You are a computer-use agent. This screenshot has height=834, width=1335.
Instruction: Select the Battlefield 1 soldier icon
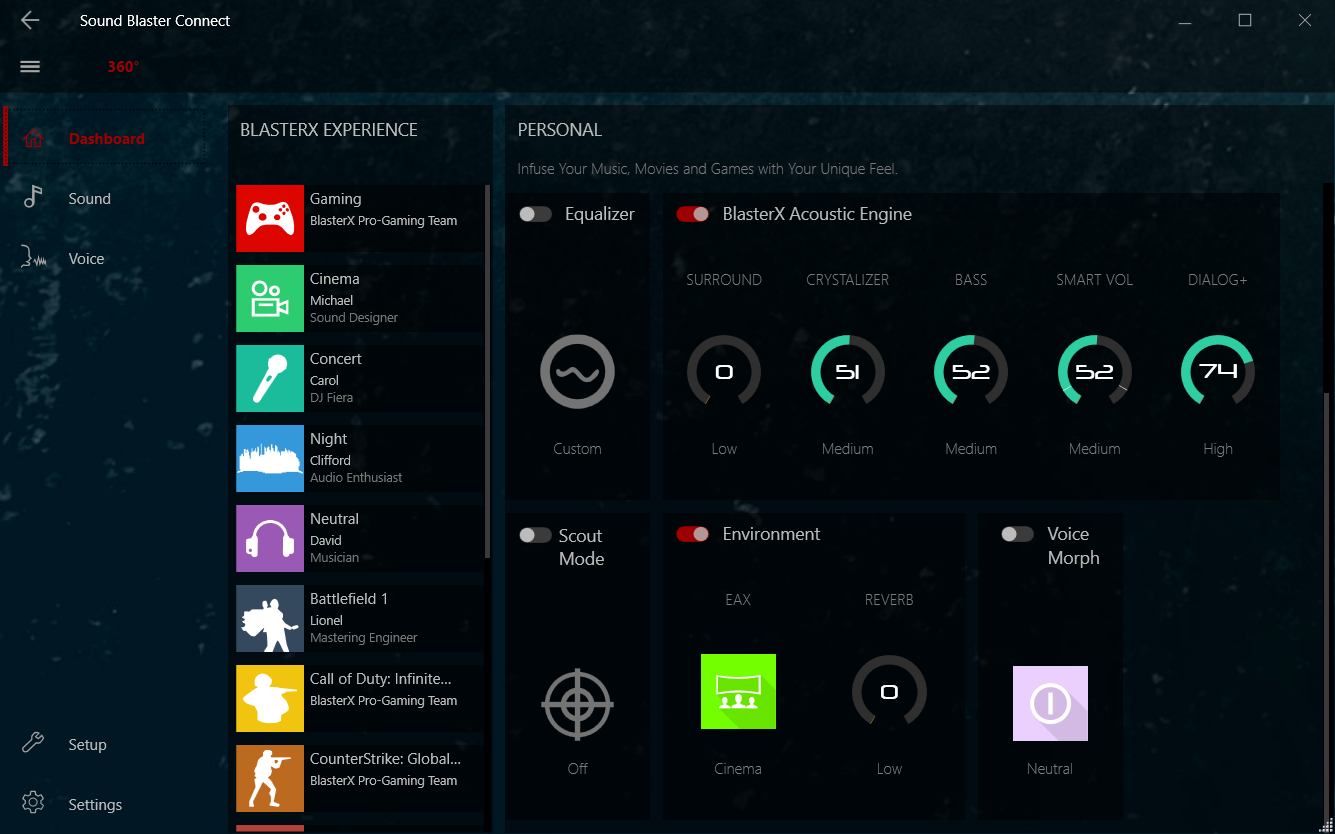coord(270,618)
